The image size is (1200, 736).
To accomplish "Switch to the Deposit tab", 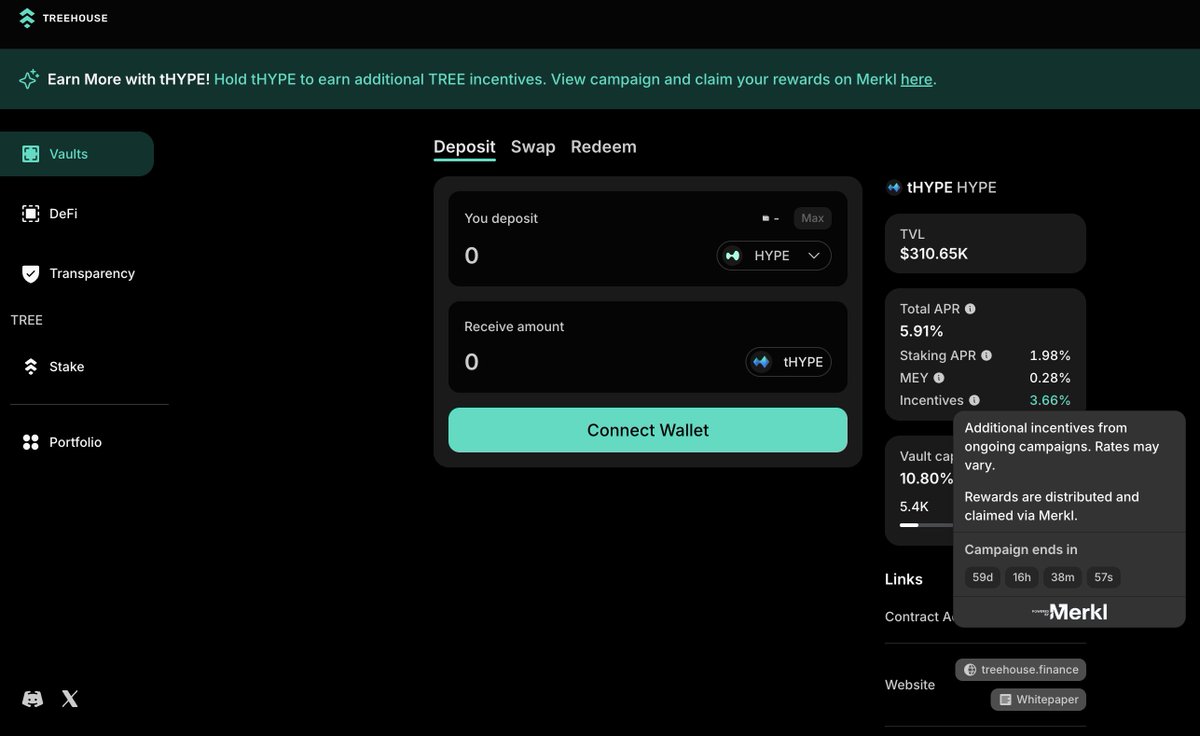I will coord(464,147).
